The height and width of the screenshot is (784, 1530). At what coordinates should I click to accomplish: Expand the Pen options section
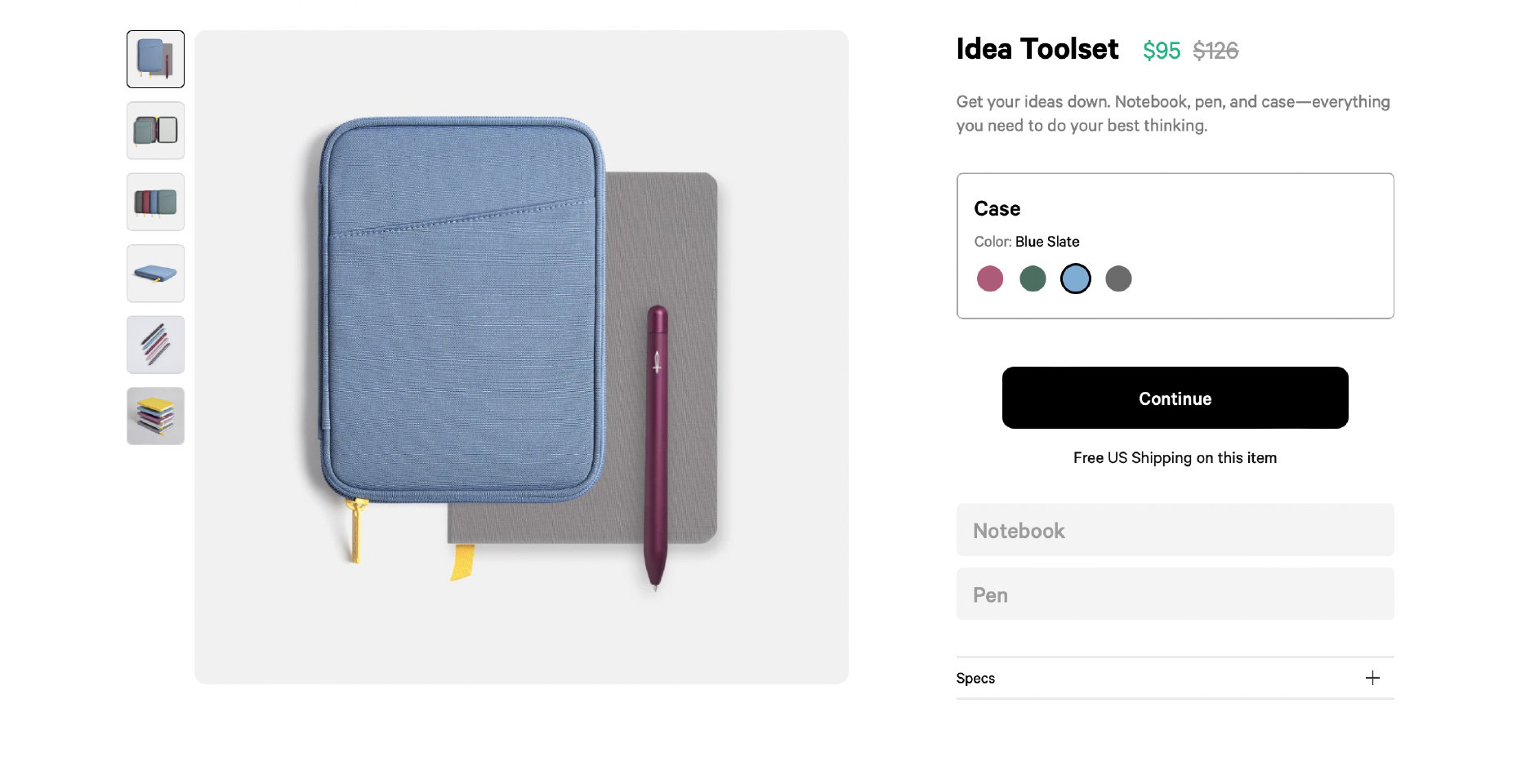tap(1175, 594)
